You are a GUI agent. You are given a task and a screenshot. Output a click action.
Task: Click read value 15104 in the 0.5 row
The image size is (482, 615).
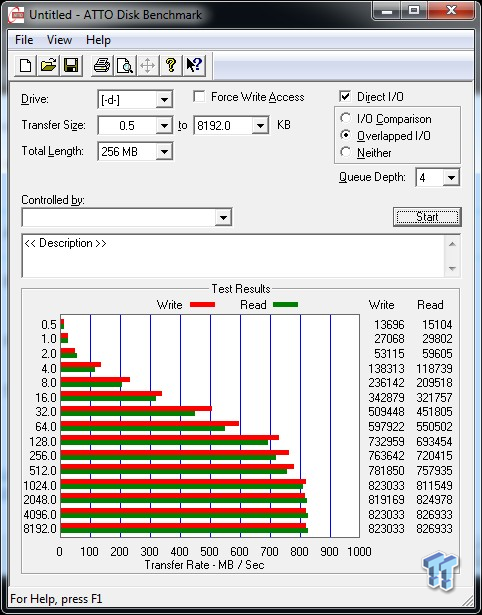[437, 325]
